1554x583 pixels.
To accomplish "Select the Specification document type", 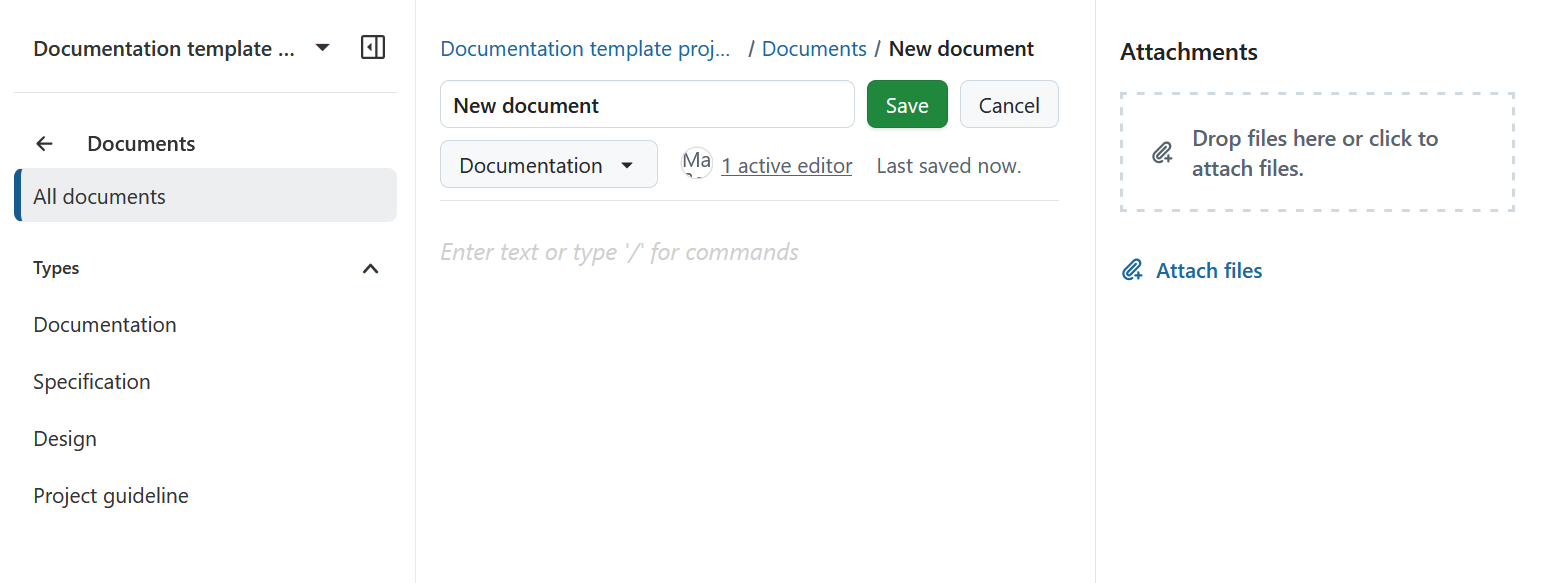I will [91, 381].
